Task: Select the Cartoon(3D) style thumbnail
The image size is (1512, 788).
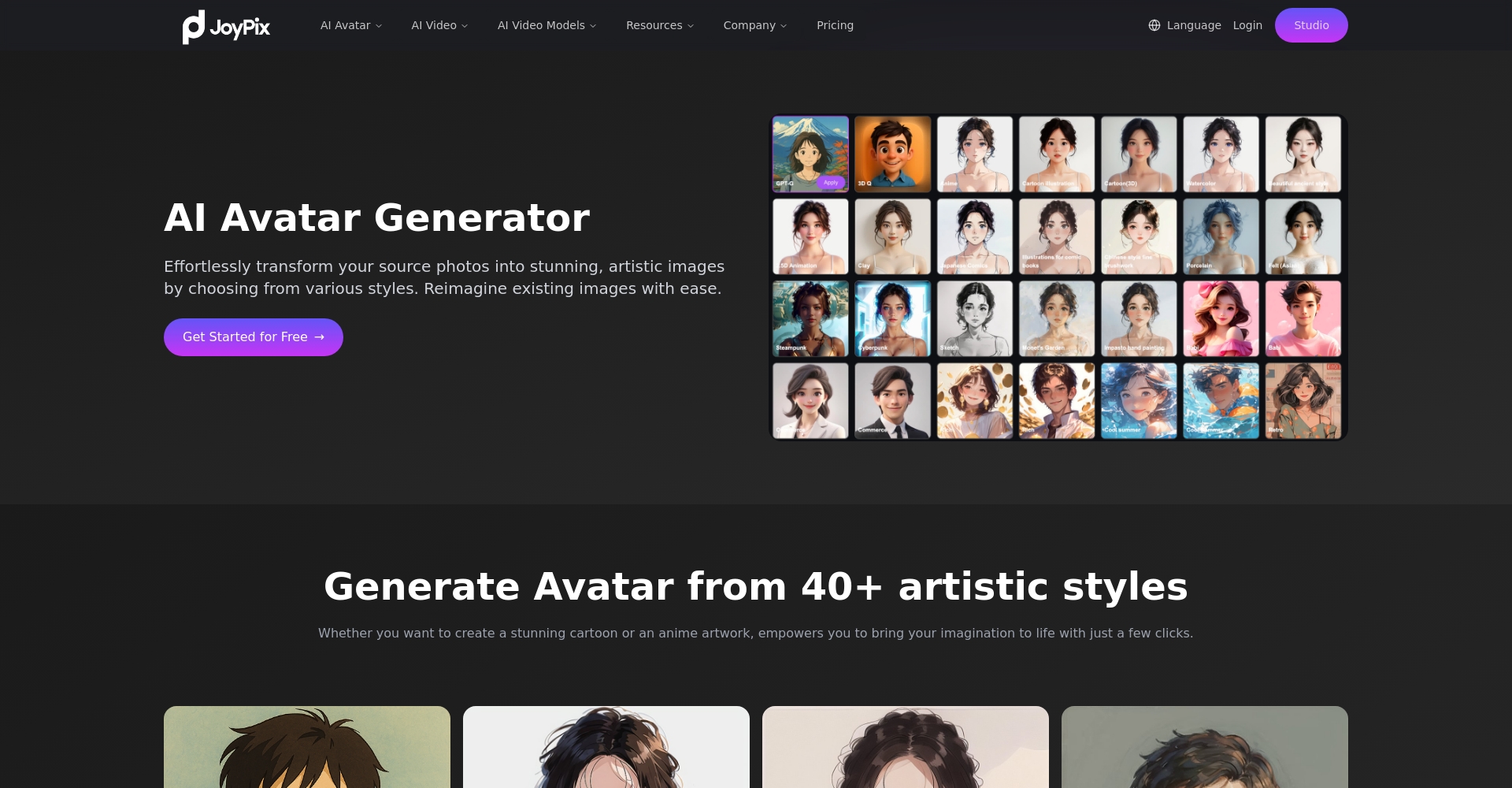Action: click(1139, 154)
